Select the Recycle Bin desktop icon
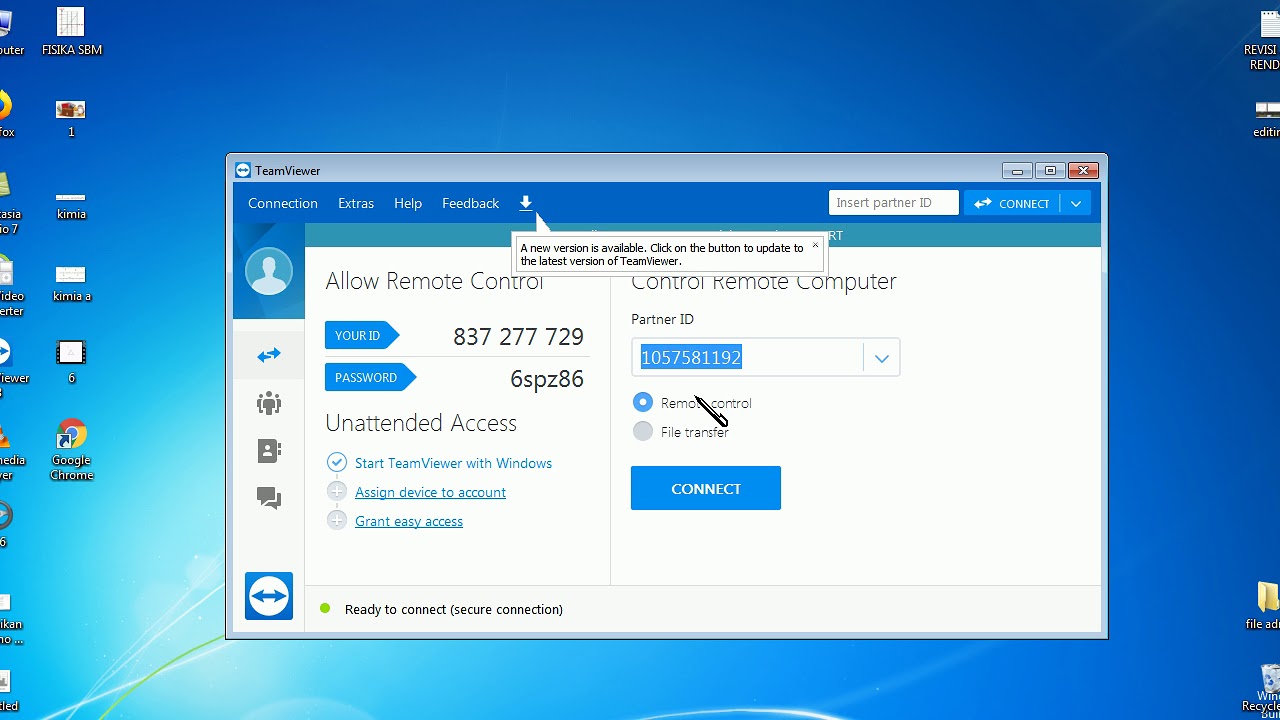1280x720 pixels. (x=1267, y=686)
